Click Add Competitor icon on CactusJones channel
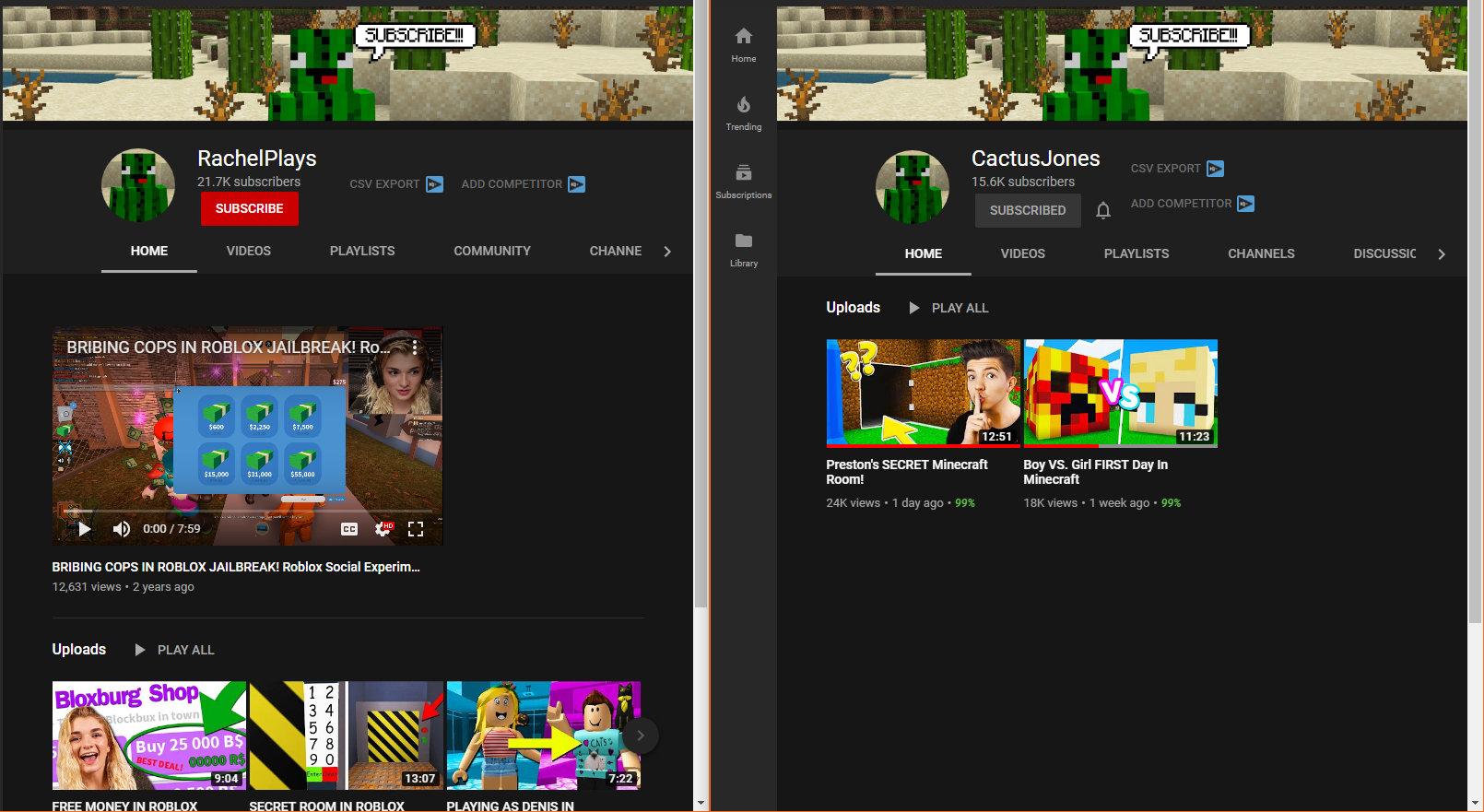The height and width of the screenshot is (812, 1484). click(1246, 204)
